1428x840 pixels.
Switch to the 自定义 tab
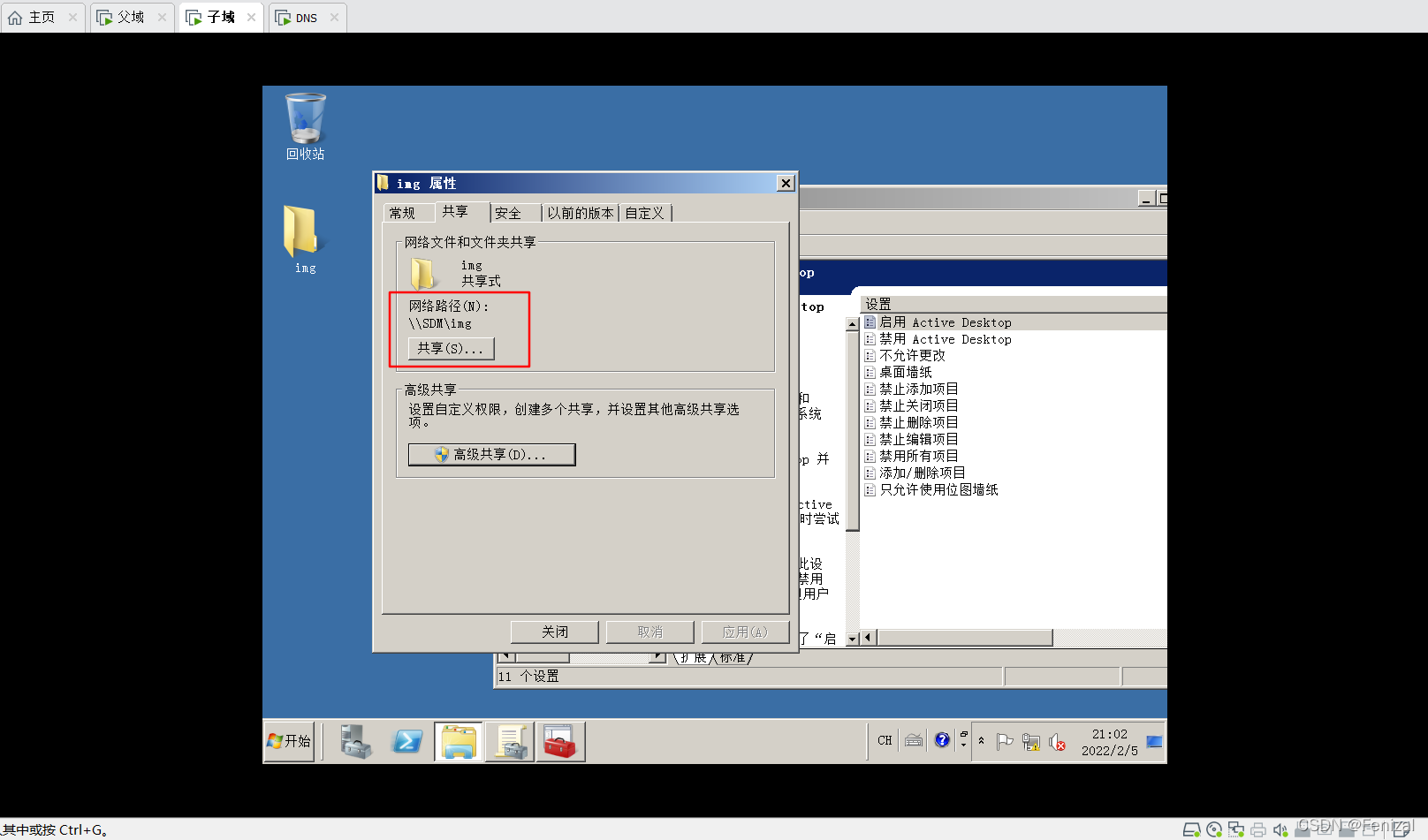tap(644, 213)
